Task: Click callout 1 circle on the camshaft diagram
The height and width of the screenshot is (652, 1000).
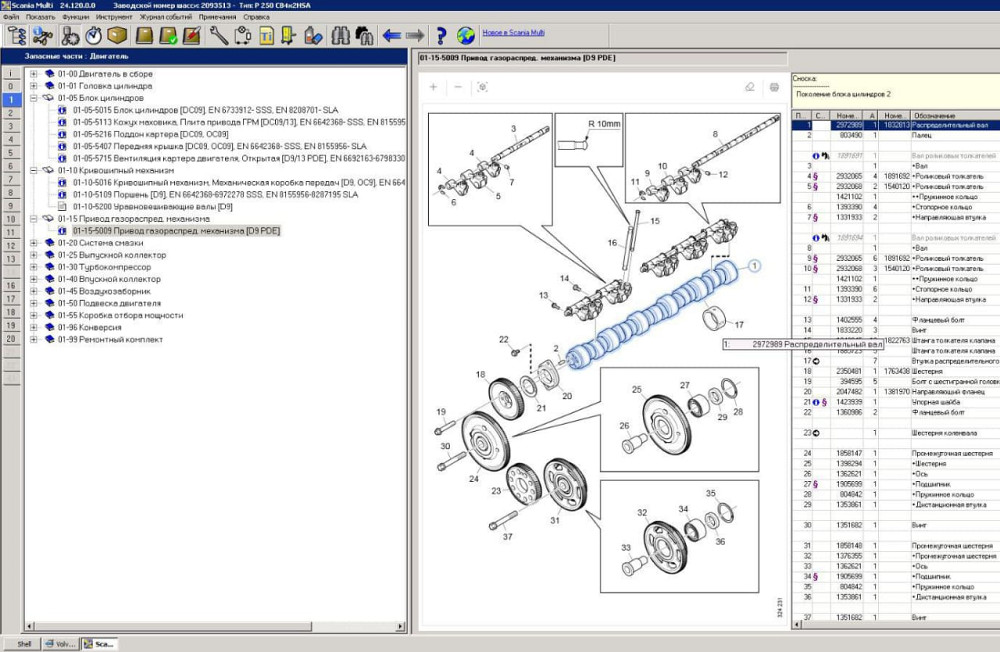Action: (x=754, y=266)
